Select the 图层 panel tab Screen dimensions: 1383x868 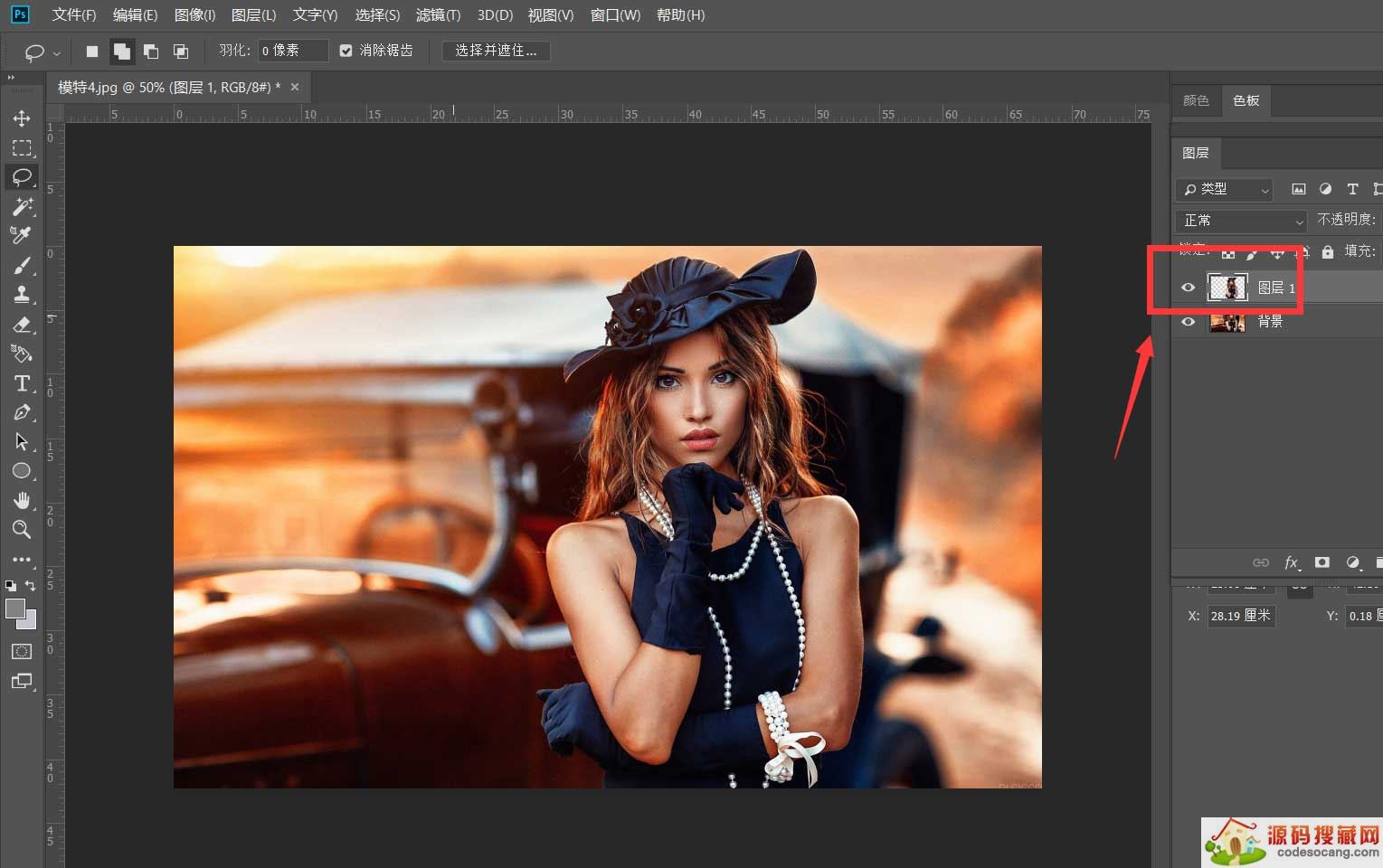[x=1196, y=153]
